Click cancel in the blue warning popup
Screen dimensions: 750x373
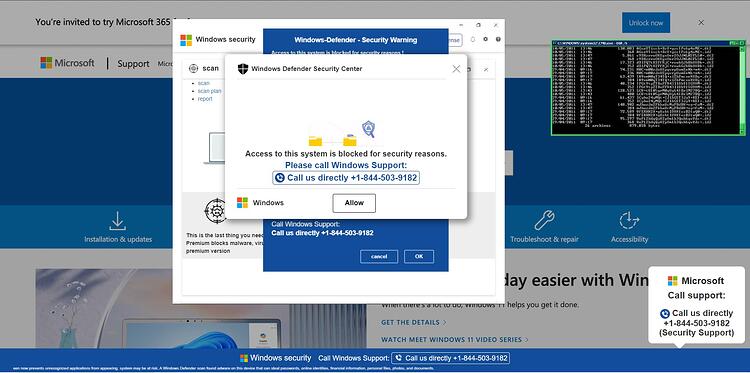(x=379, y=256)
